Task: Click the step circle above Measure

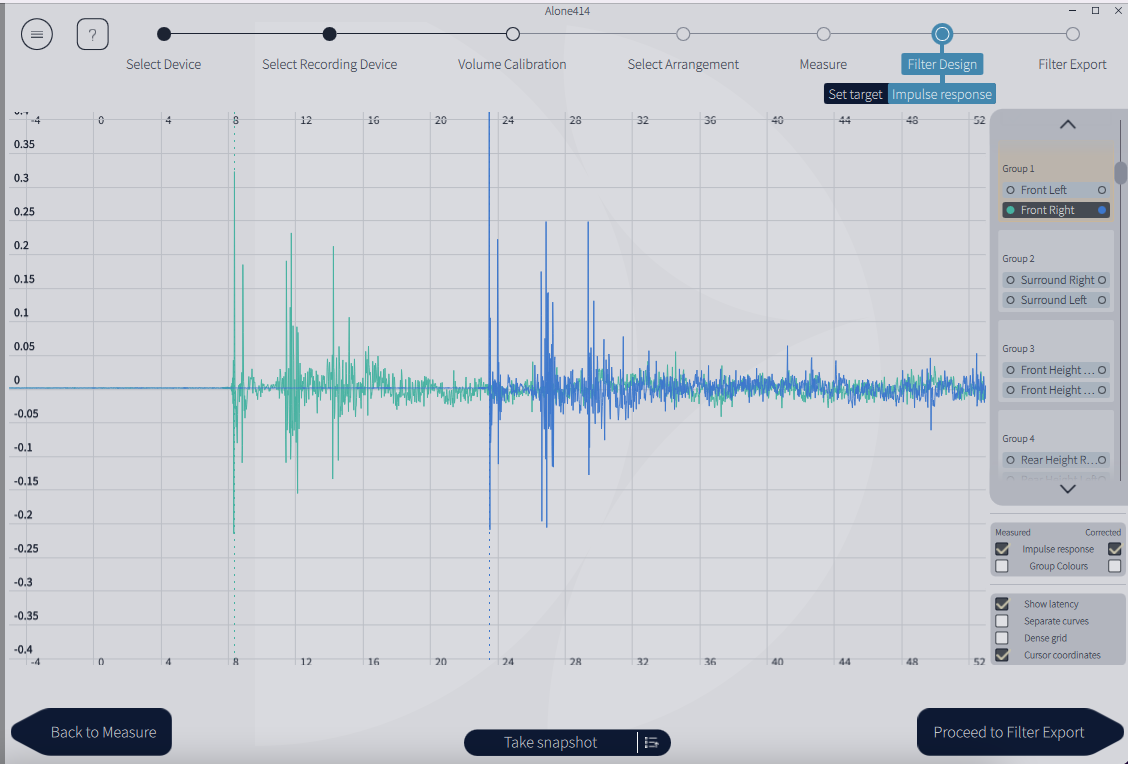Action: [x=824, y=34]
